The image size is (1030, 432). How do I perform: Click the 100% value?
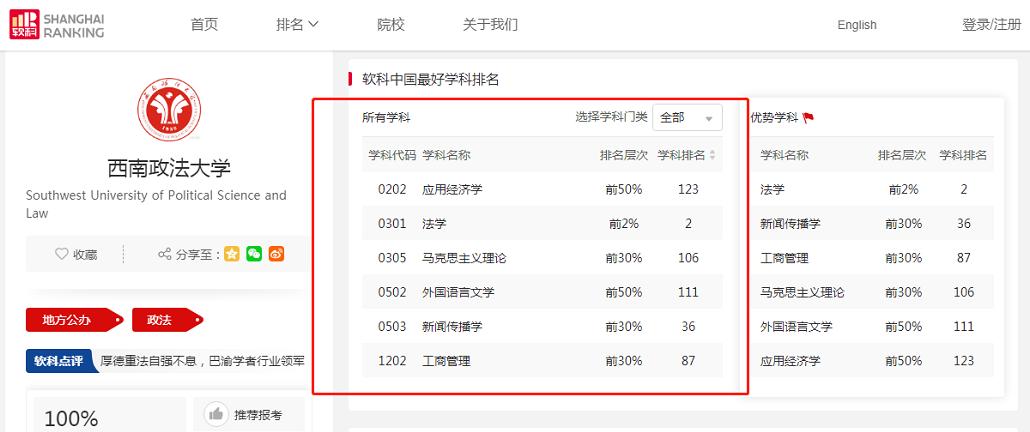click(71, 418)
